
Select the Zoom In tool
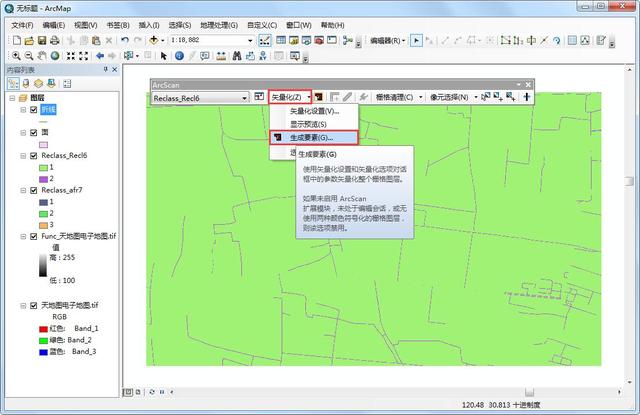coord(16,56)
